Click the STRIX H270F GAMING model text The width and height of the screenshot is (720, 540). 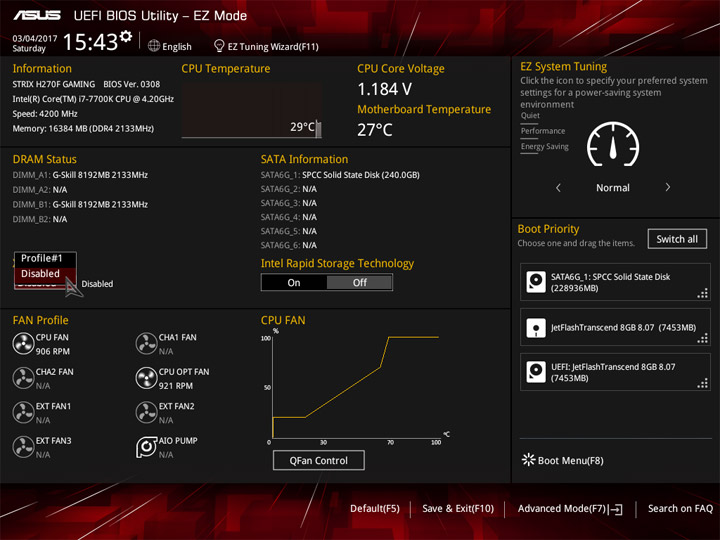click(54, 84)
